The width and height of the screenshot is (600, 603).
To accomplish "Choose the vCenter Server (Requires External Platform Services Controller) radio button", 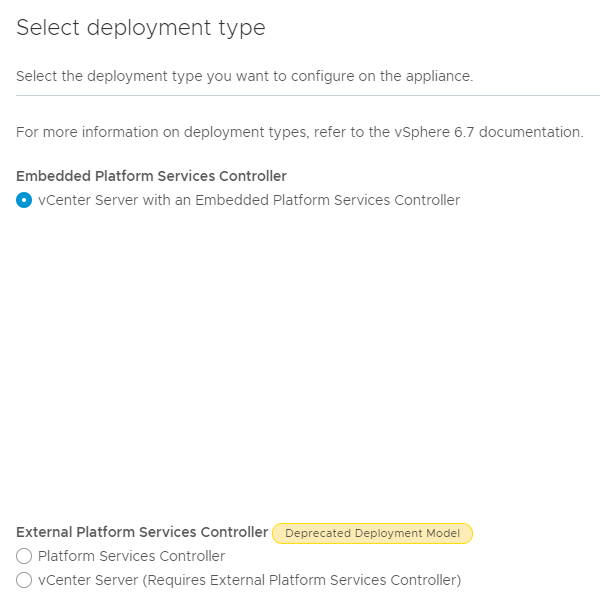I will pos(24,580).
